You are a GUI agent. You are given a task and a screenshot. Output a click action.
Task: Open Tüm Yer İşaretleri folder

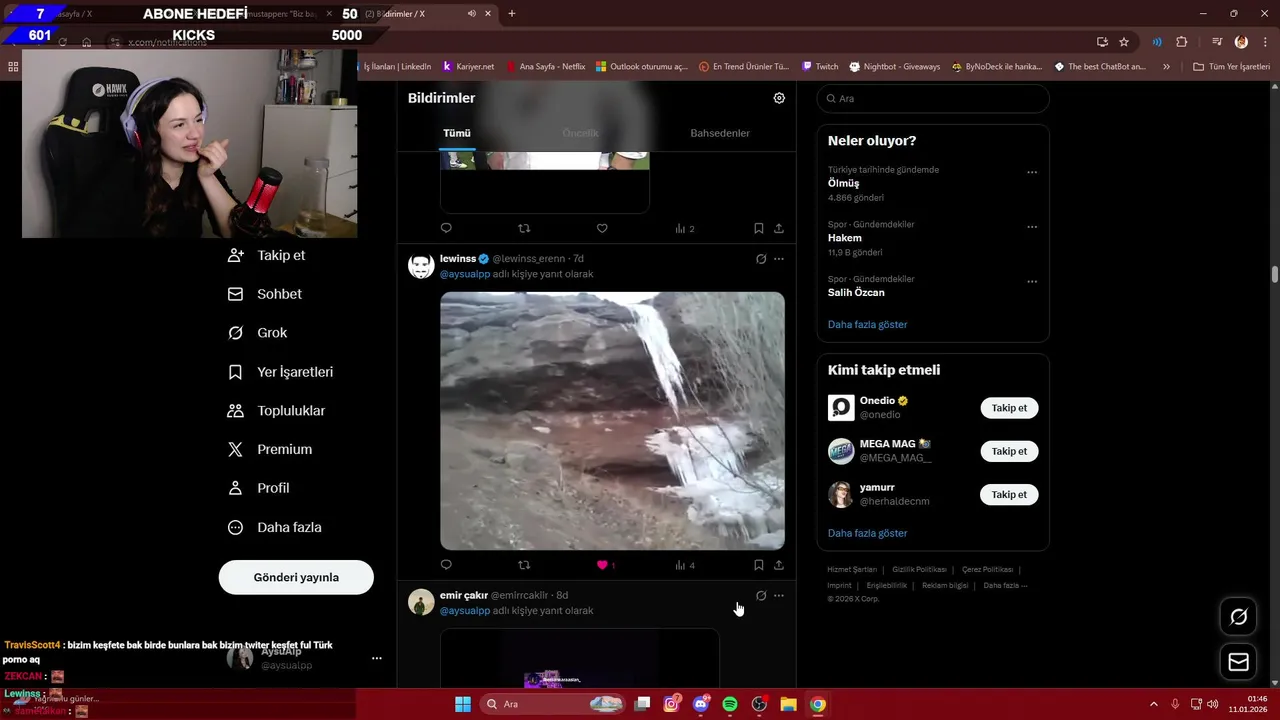pos(1231,66)
